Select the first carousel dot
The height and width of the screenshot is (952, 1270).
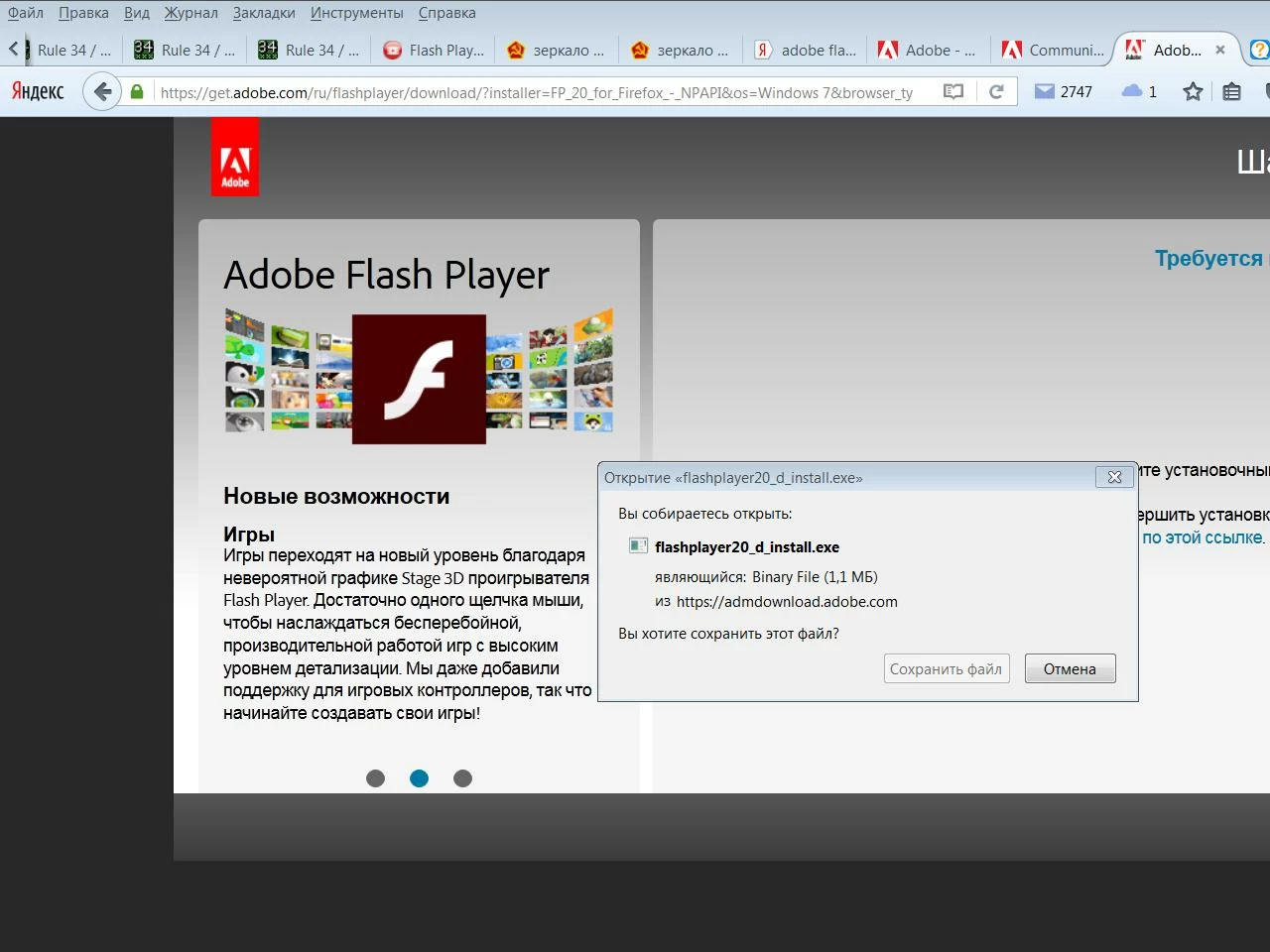click(375, 778)
